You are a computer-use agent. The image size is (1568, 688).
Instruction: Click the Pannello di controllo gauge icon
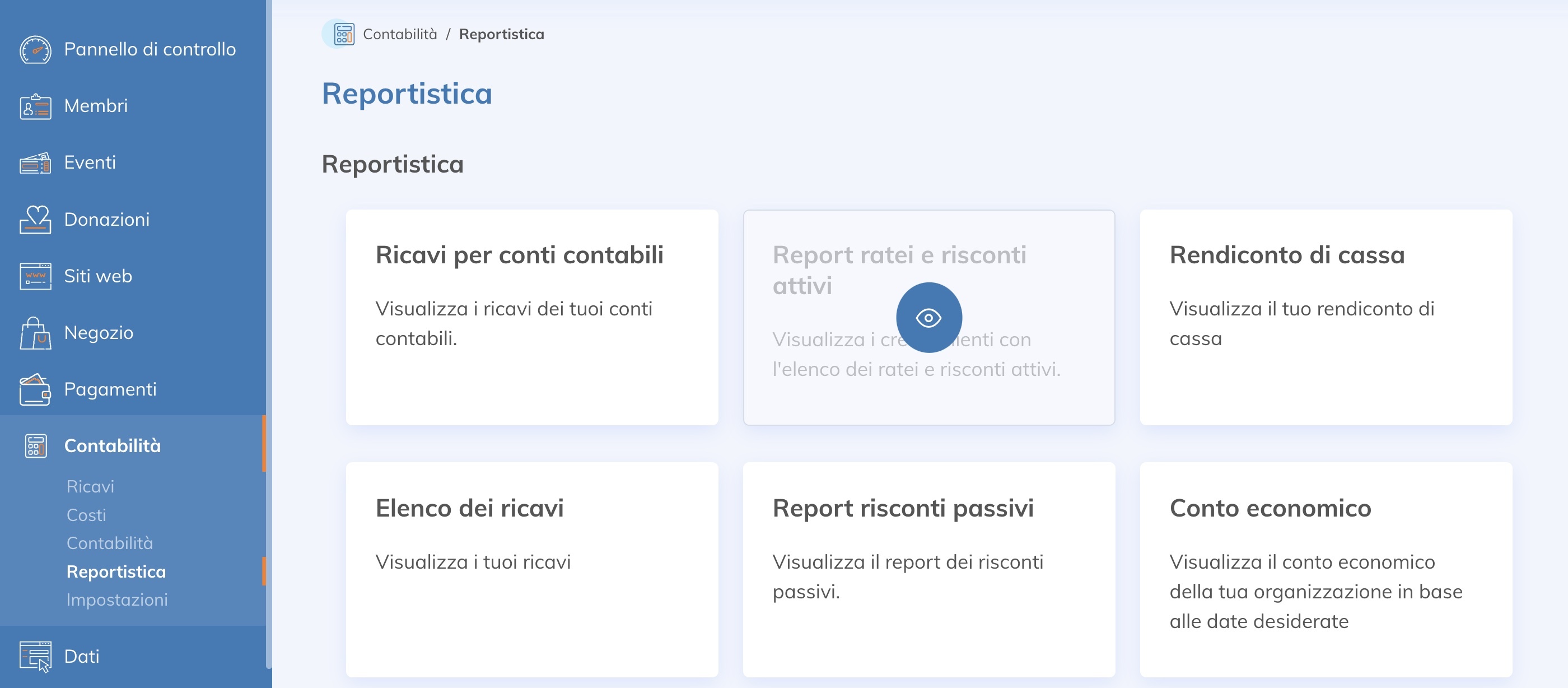35,49
